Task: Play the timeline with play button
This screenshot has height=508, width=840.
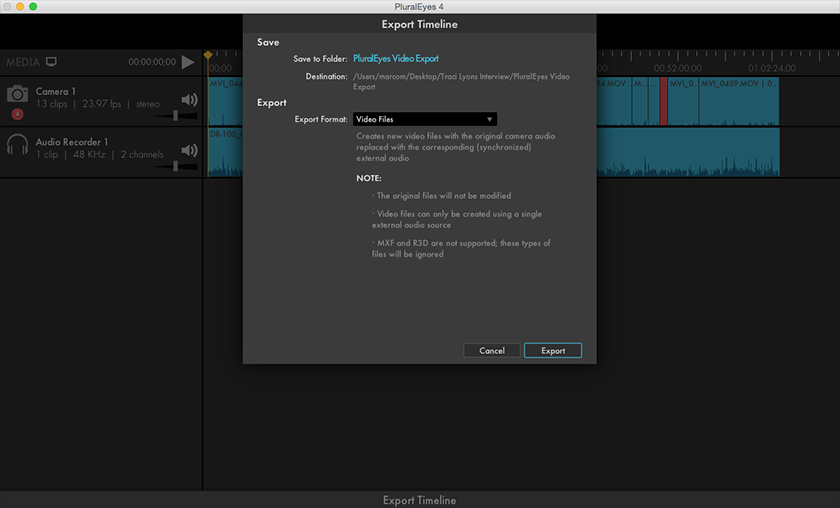Action: tap(188, 62)
